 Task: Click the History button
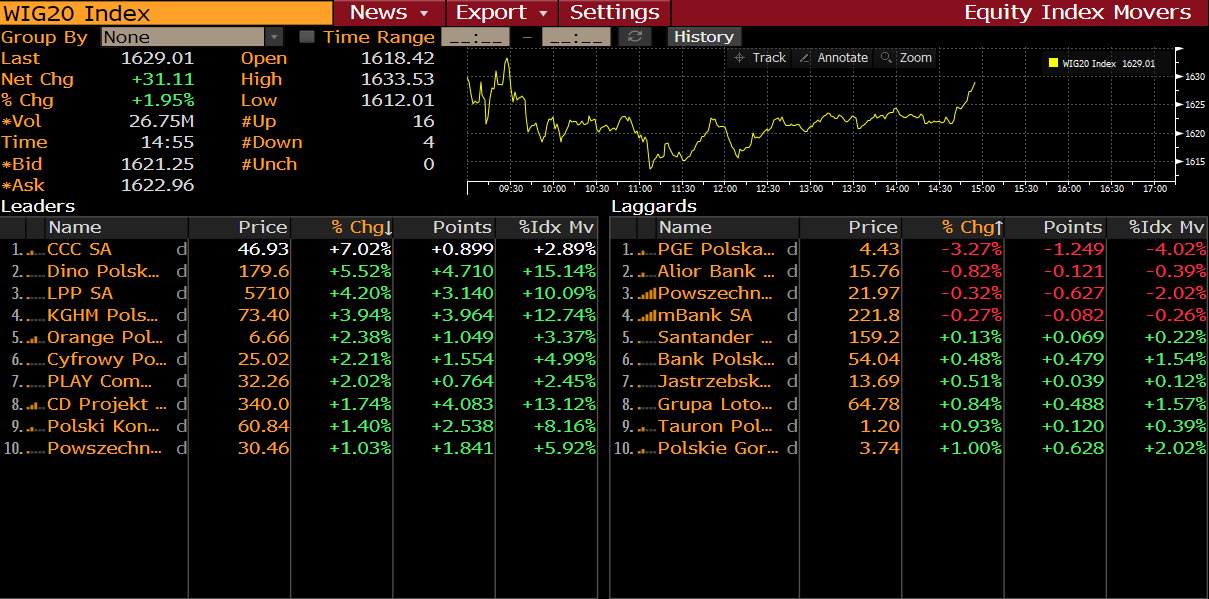click(703, 37)
